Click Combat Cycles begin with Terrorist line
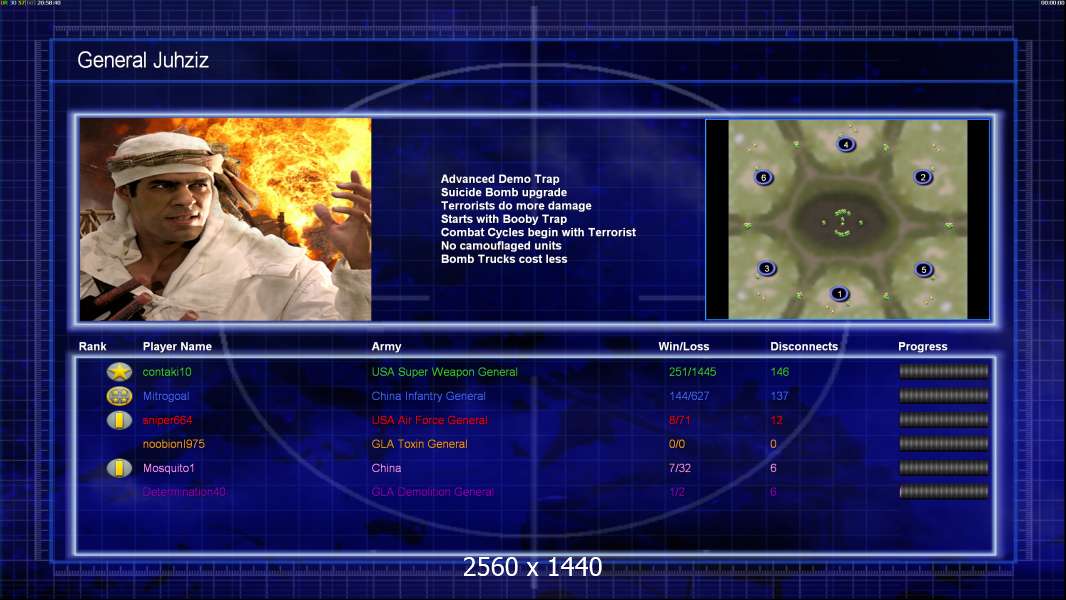The width and height of the screenshot is (1066, 600). [538, 232]
